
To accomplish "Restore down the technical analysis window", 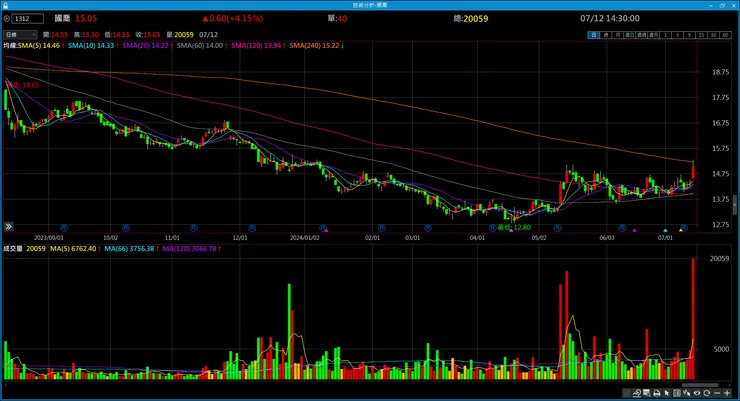I will coord(722,5).
